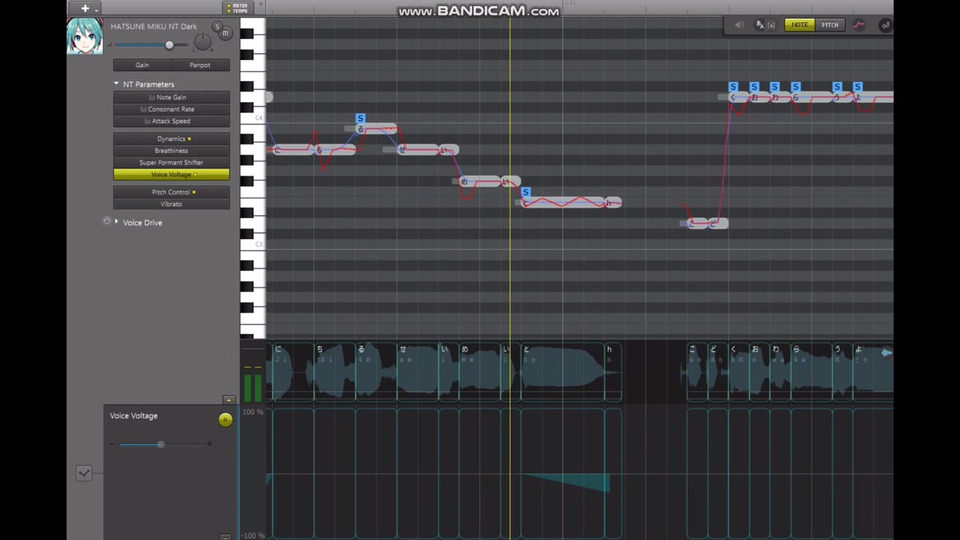Image resolution: width=960 pixels, height=540 pixels.
Task: Click the Hatsune Miku voice avatar thumbnail
Action: pos(84,36)
